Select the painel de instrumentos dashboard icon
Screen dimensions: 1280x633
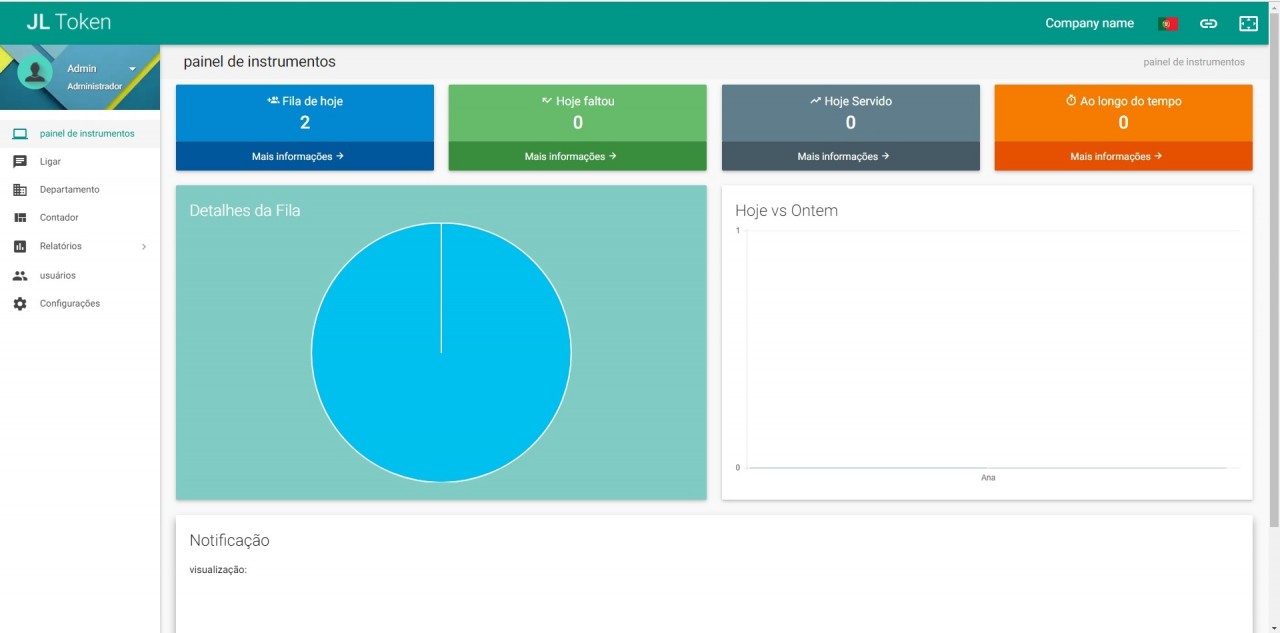(x=19, y=132)
